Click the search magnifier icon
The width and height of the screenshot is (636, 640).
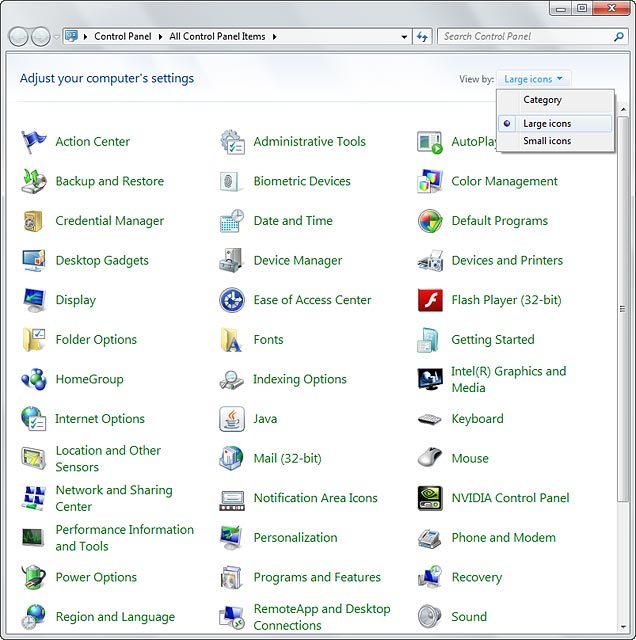(619, 37)
